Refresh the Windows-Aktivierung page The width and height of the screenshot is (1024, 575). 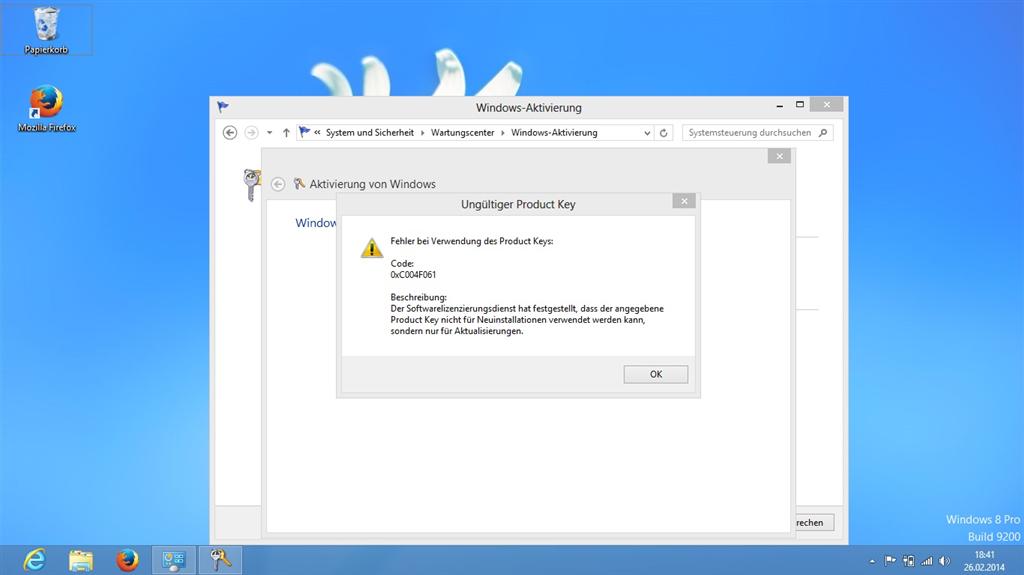pos(664,133)
